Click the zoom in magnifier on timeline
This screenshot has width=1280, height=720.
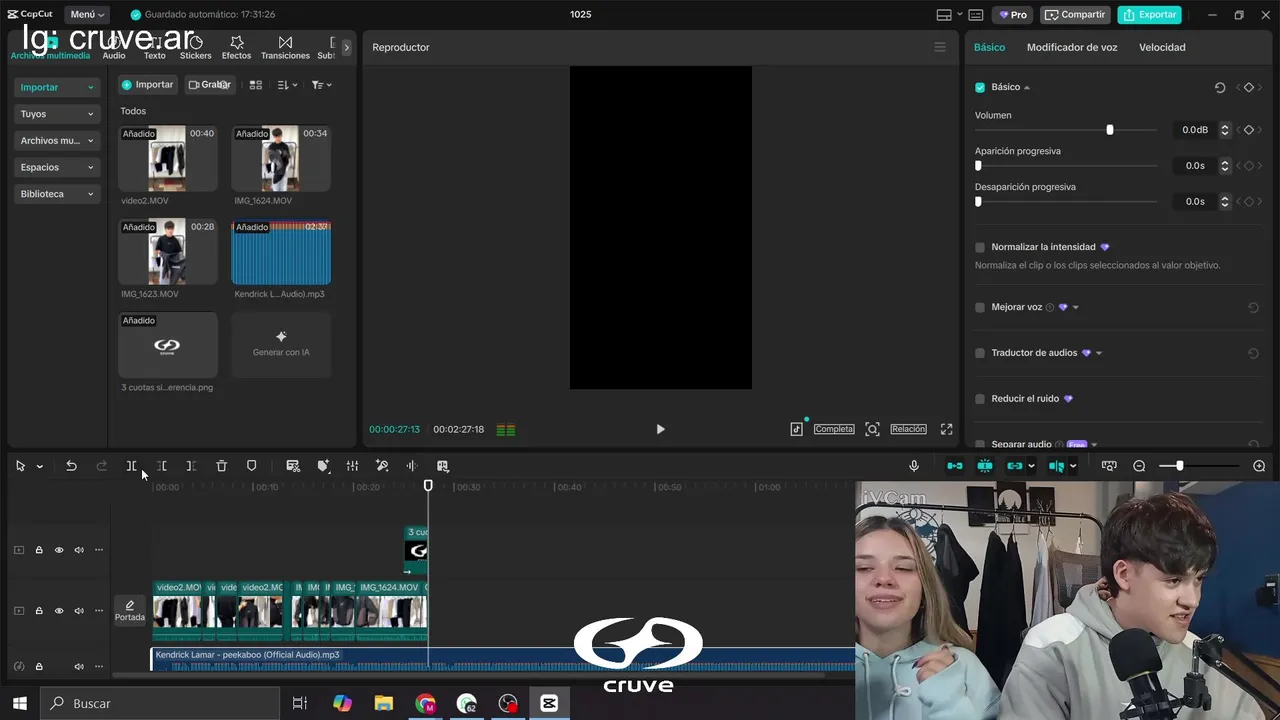pos(1259,466)
